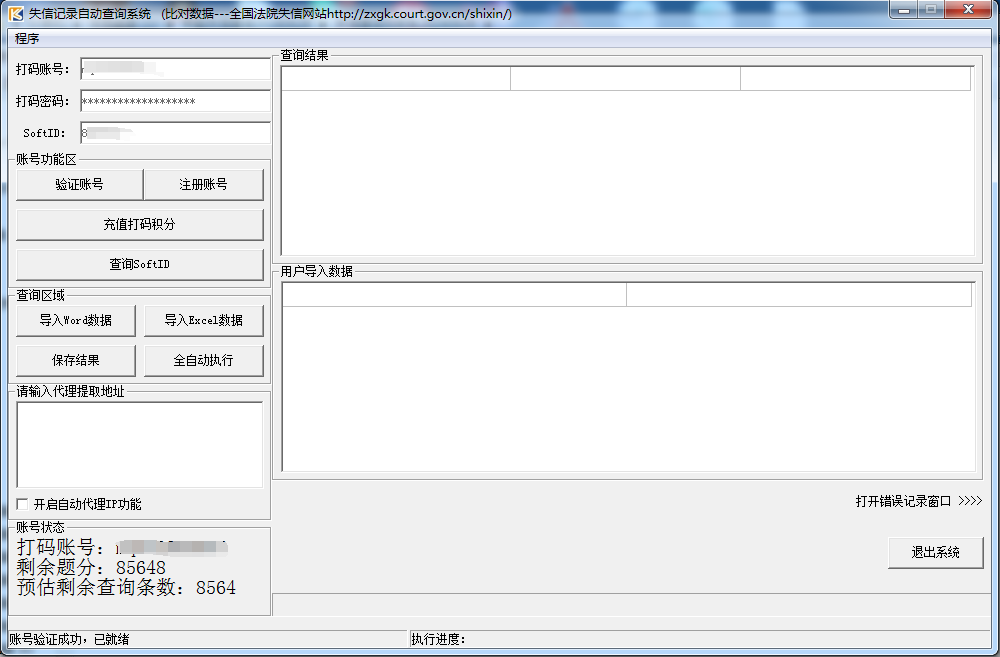Start 全自动执行 button
The width and height of the screenshot is (1000, 657).
[204, 360]
